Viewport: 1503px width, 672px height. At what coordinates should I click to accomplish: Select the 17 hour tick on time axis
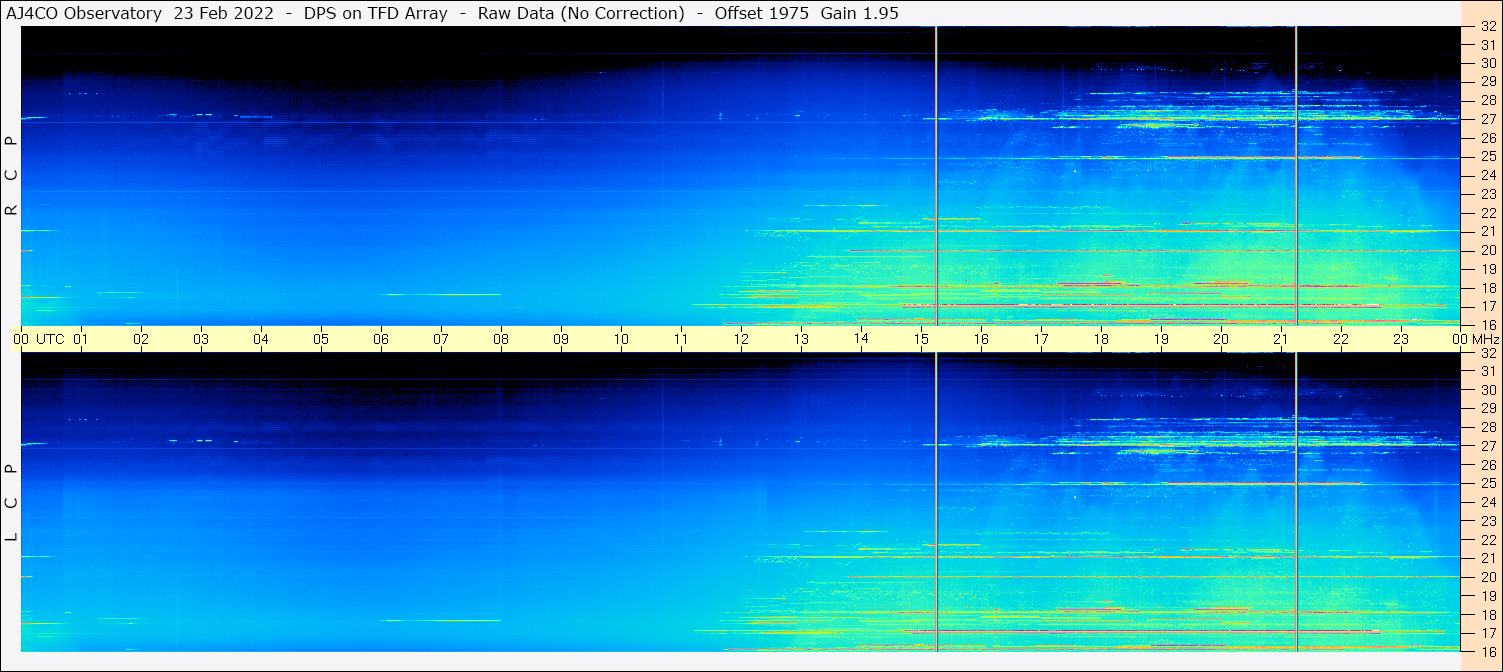(x=1041, y=339)
